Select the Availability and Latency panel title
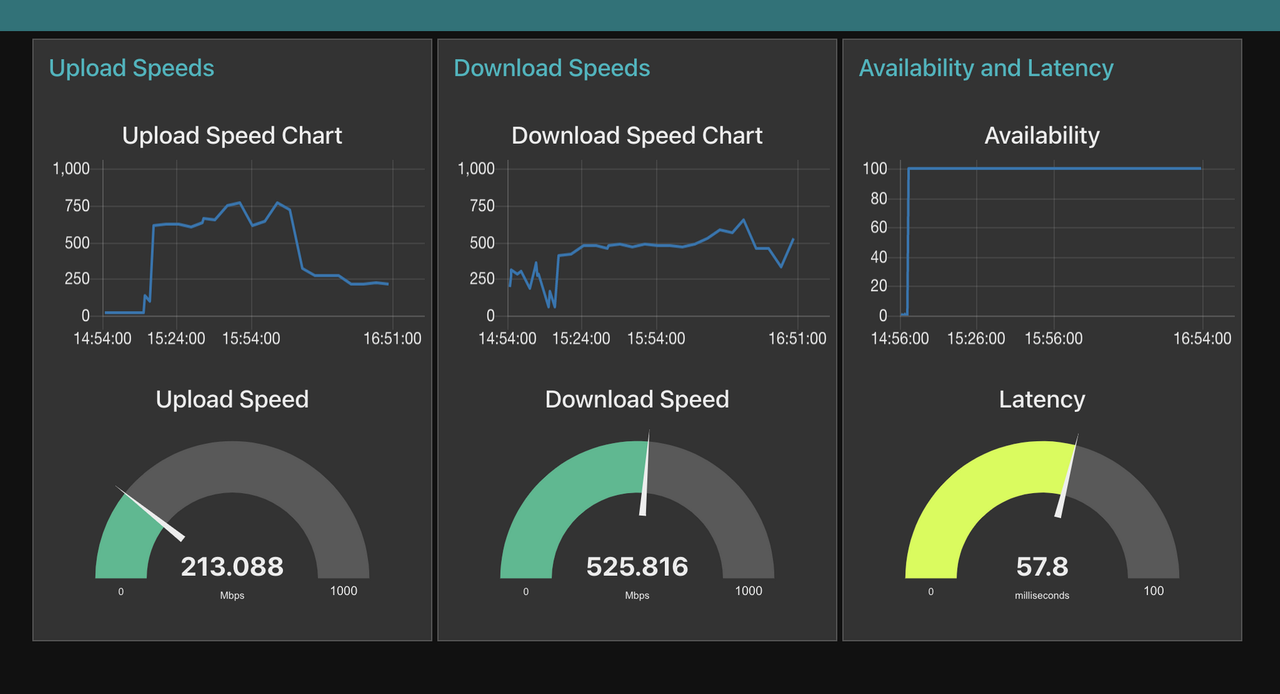This screenshot has height=694, width=1280. 986,68
